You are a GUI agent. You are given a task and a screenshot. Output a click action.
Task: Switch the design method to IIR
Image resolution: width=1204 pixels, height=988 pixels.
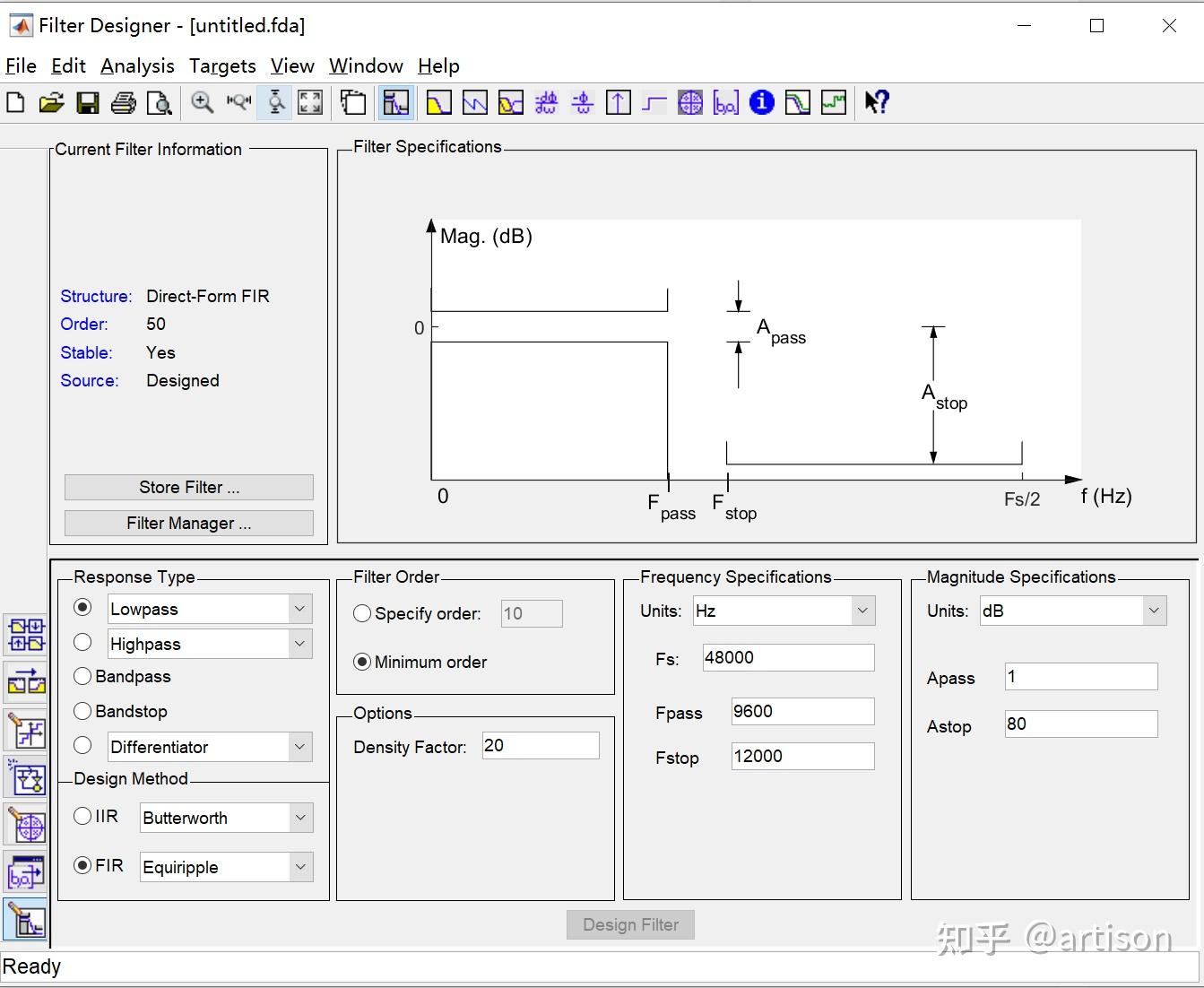[x=82, y=816]
